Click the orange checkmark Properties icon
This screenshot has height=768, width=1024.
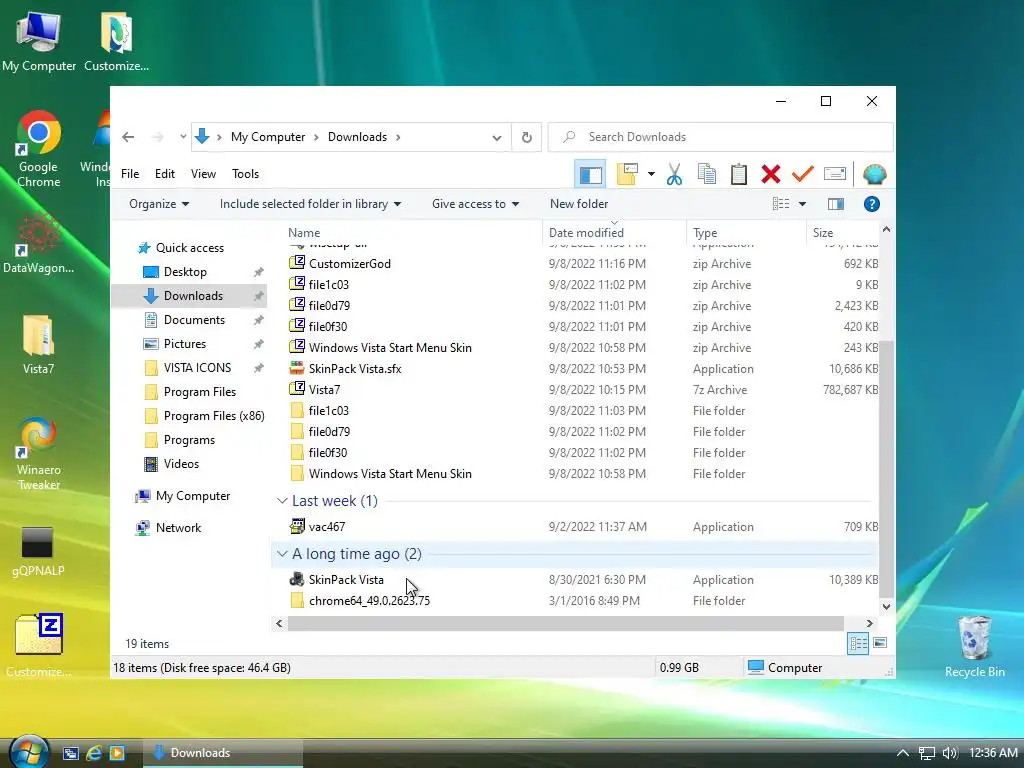coord(803,174)
